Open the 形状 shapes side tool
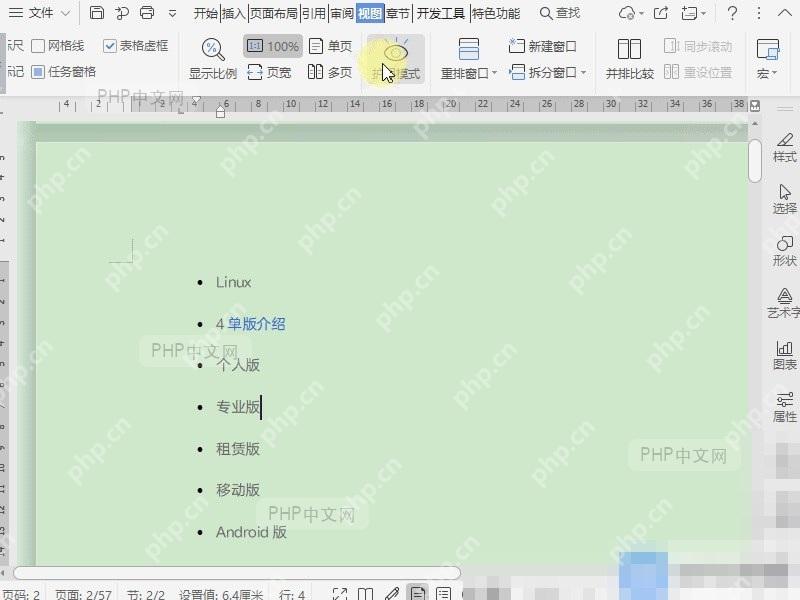This screenshot has width=800, height=600. tap(785, 252)
